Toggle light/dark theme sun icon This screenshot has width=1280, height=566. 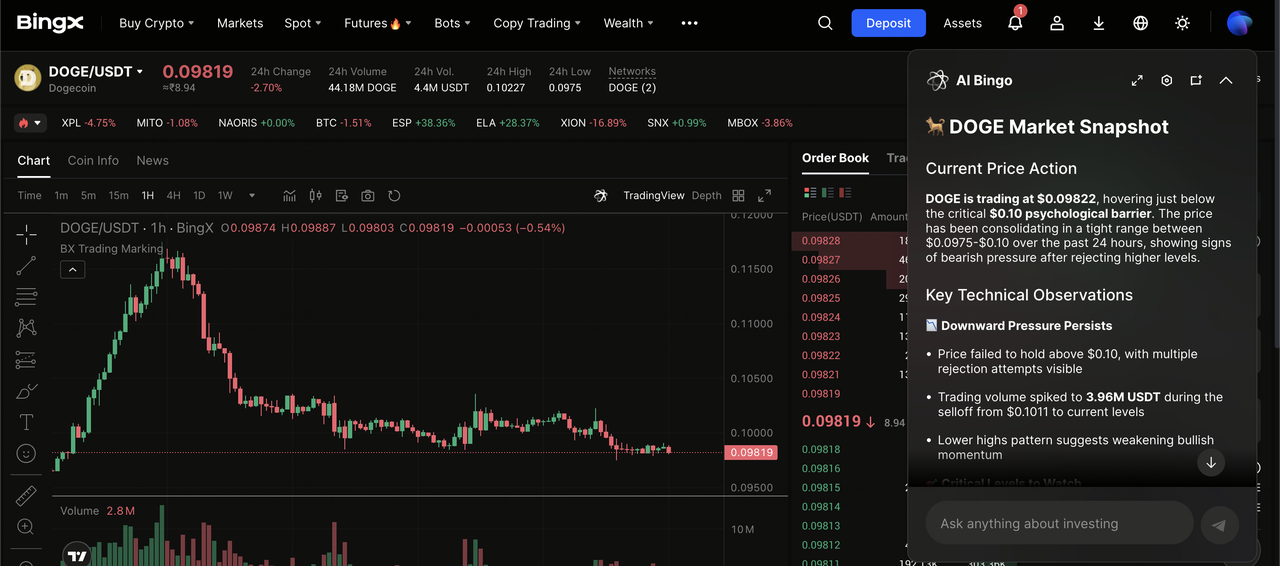(1182, 23)
